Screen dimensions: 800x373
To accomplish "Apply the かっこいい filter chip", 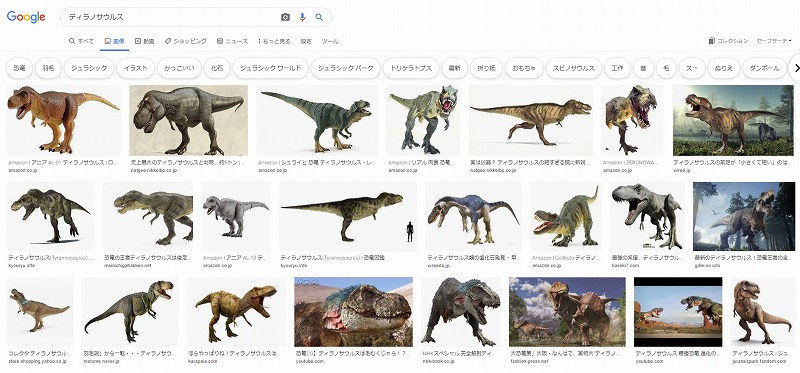I will [x=179, y=68].
